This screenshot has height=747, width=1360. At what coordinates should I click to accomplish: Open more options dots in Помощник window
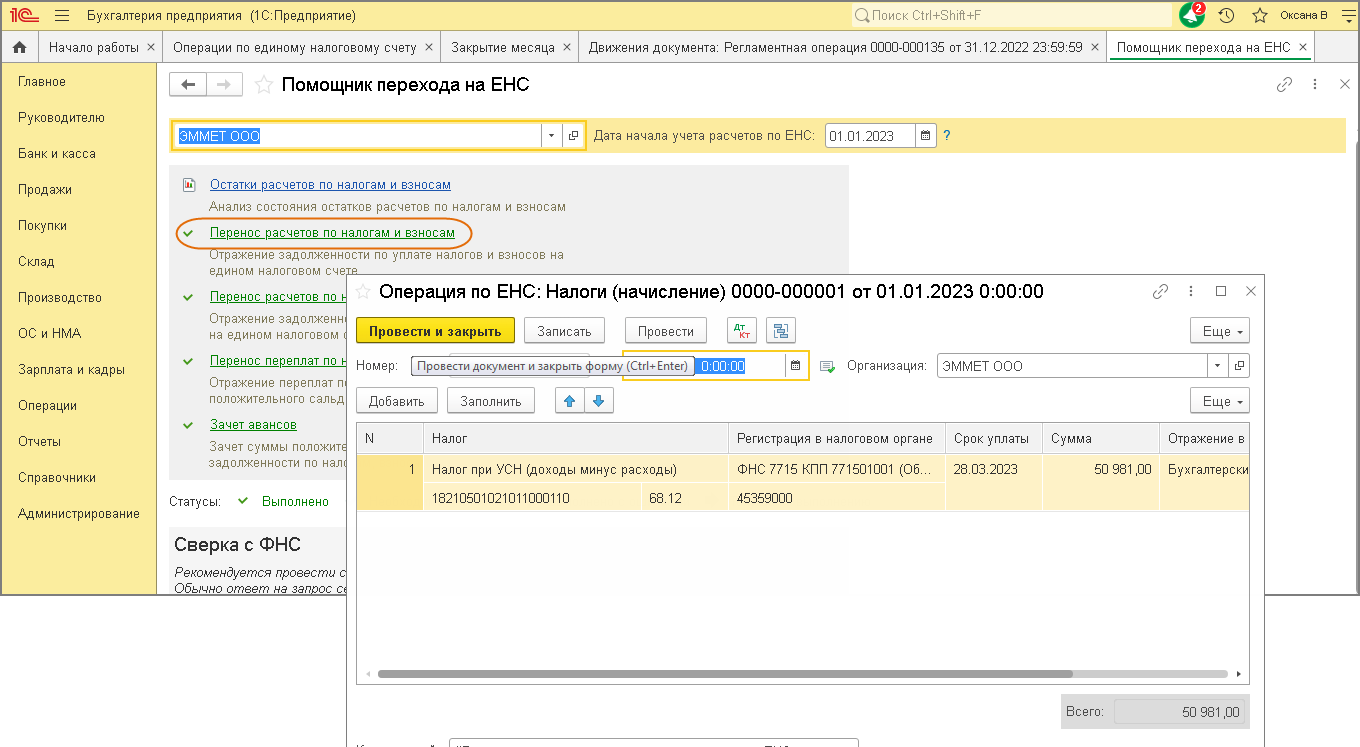1315,85
